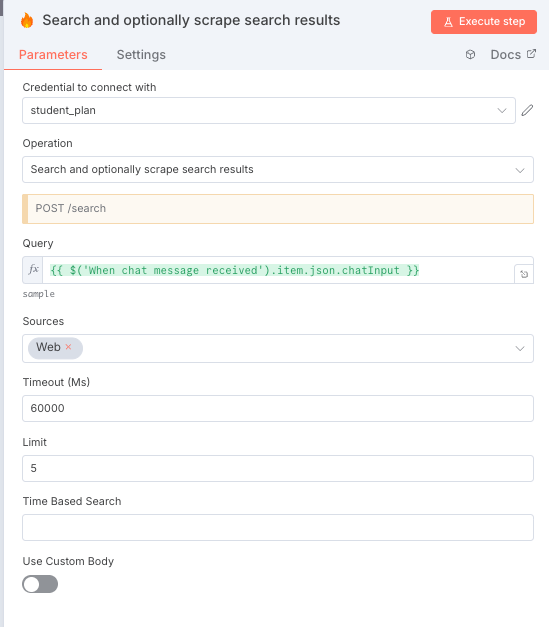549x627 pixels.
Task: Click the pencil icon to edit credential
Action: [527, 110]
